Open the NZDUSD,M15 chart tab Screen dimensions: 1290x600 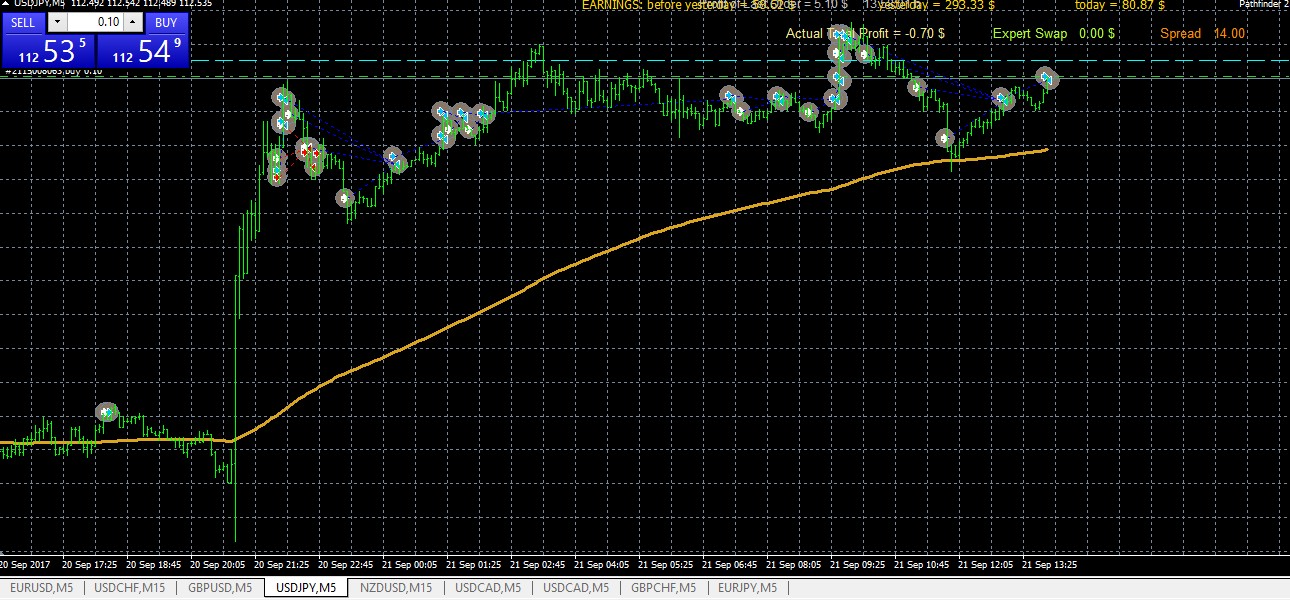tap(396, 588)
